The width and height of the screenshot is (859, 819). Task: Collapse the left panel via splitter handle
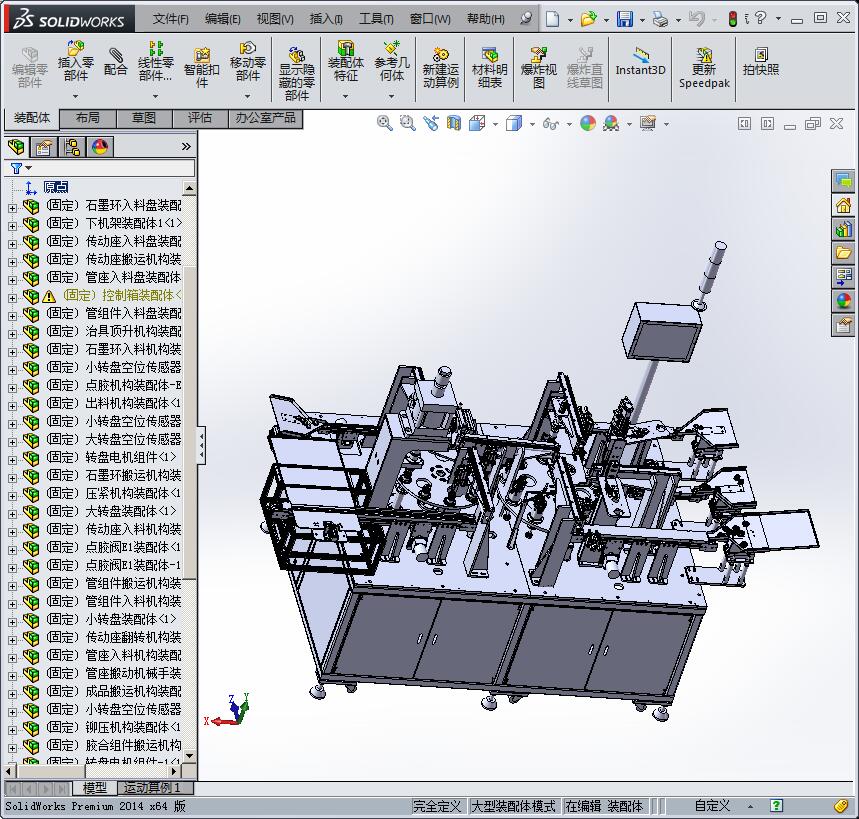click(202, 445)
